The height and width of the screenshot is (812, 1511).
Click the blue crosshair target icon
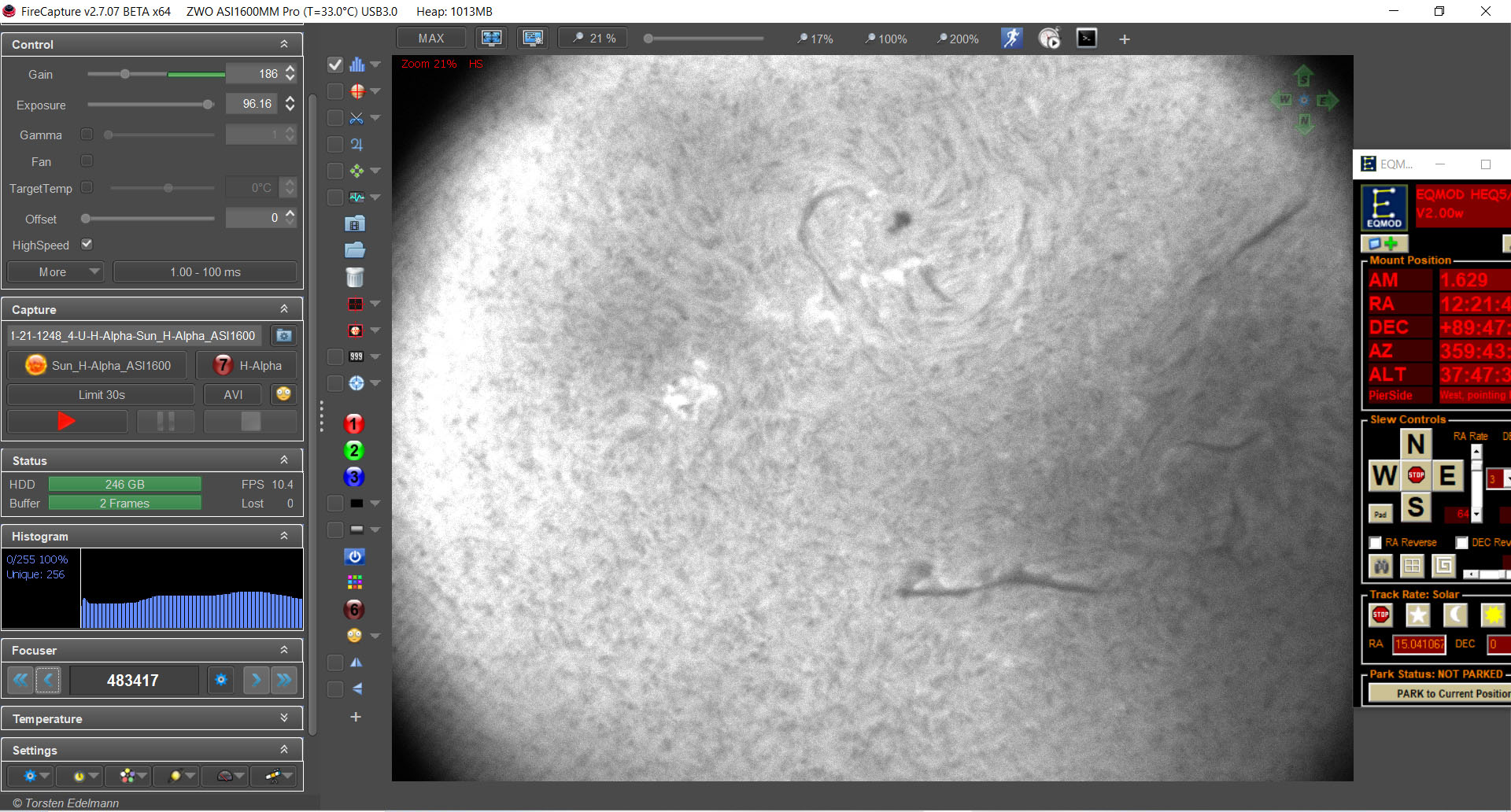coord(356,383)
